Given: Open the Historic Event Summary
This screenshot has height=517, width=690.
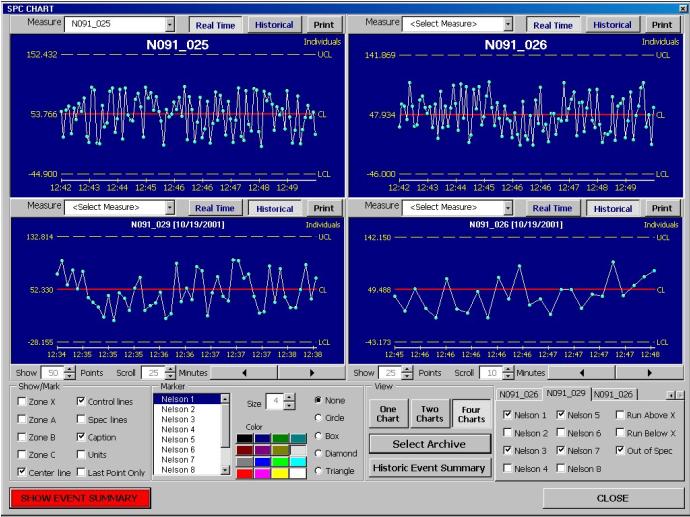Looking at the screenshot, I should [429, 468].
